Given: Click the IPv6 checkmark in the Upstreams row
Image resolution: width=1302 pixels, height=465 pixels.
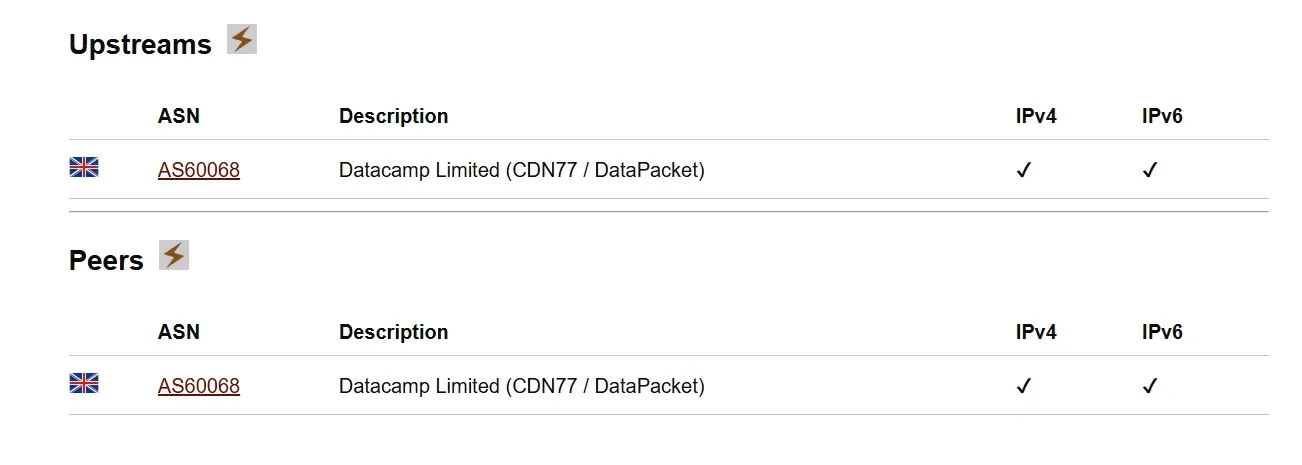Looking at the screenshot, I should click(1149, 171).
